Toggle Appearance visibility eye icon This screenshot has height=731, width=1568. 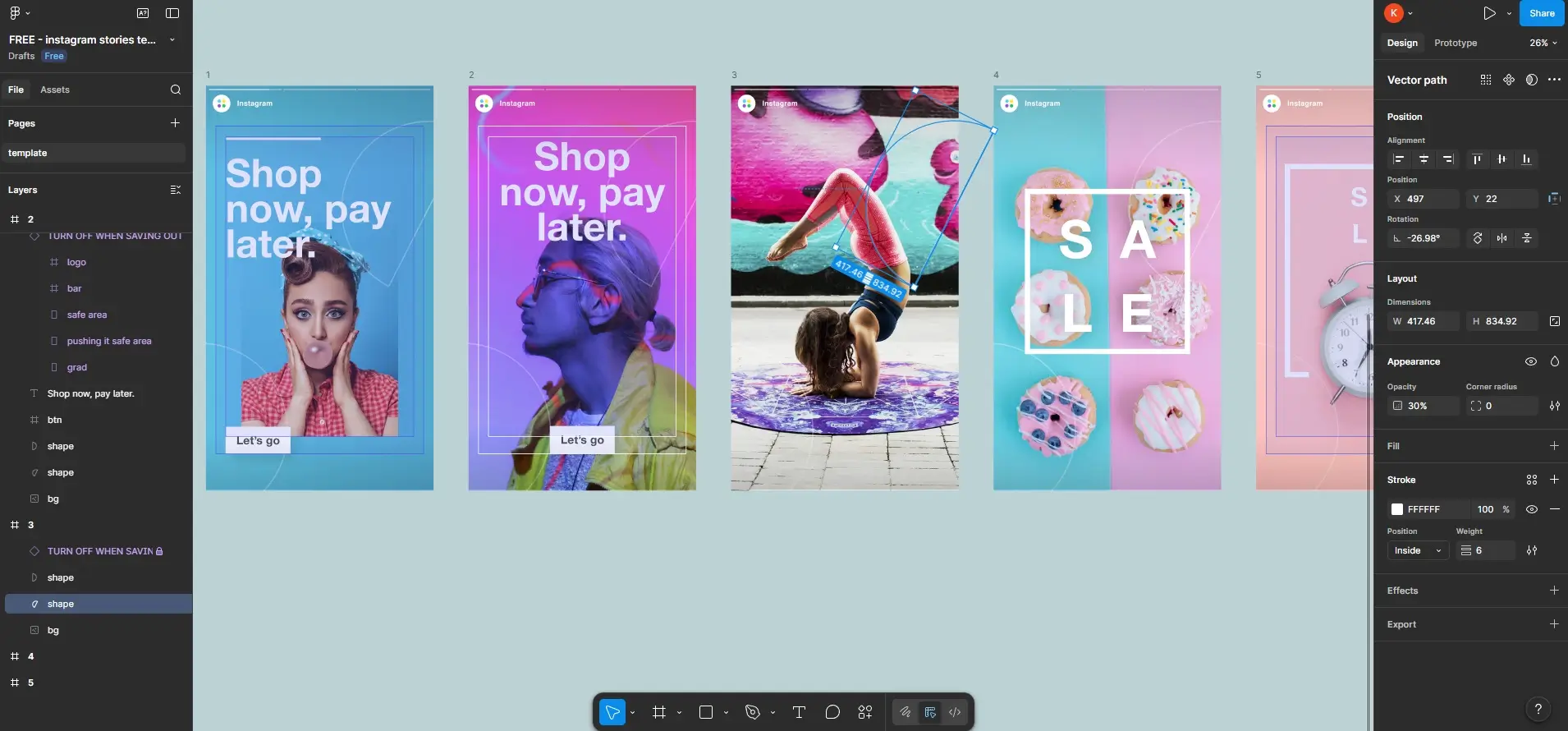(1531, 361)
